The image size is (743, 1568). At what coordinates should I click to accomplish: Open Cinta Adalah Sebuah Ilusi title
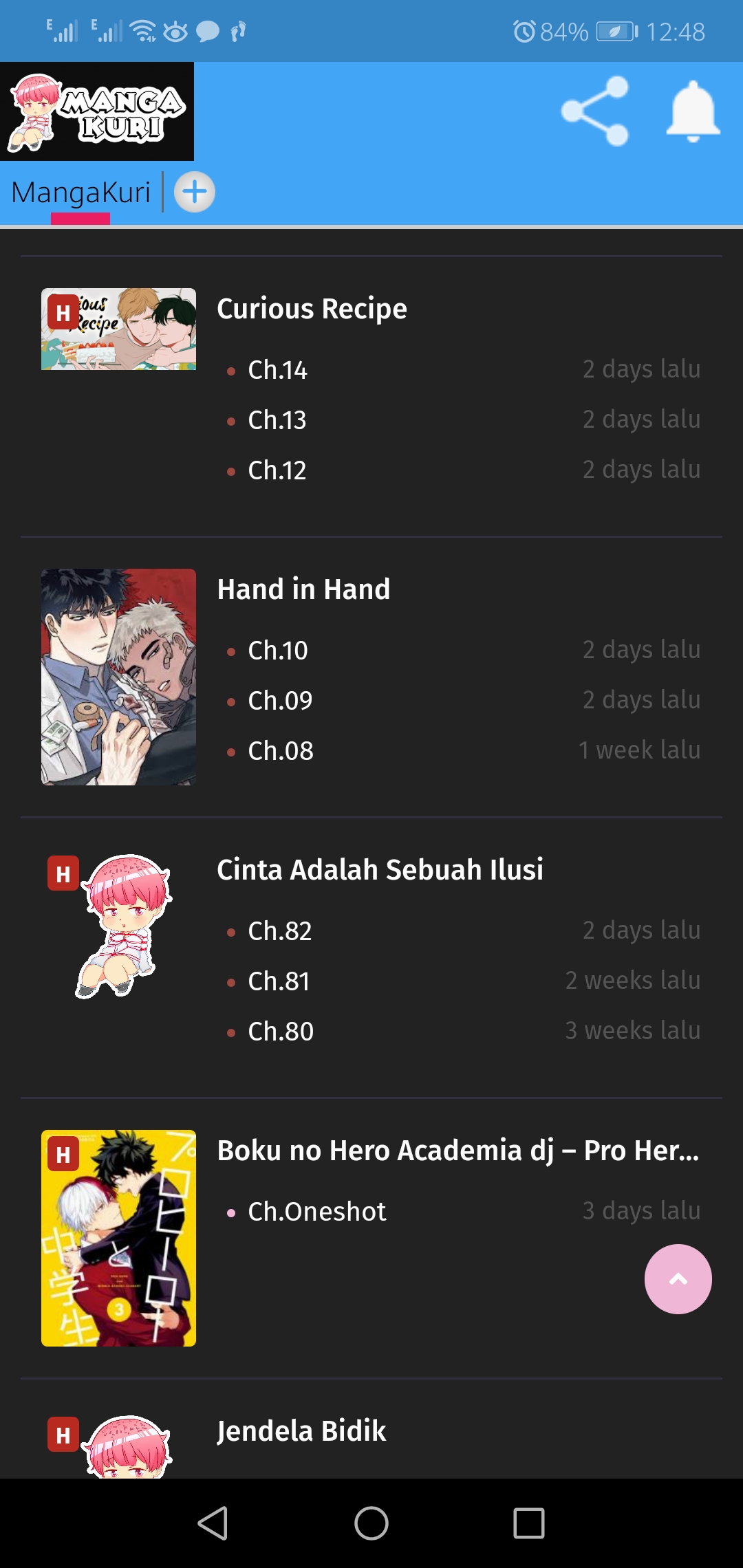(380, 870)
